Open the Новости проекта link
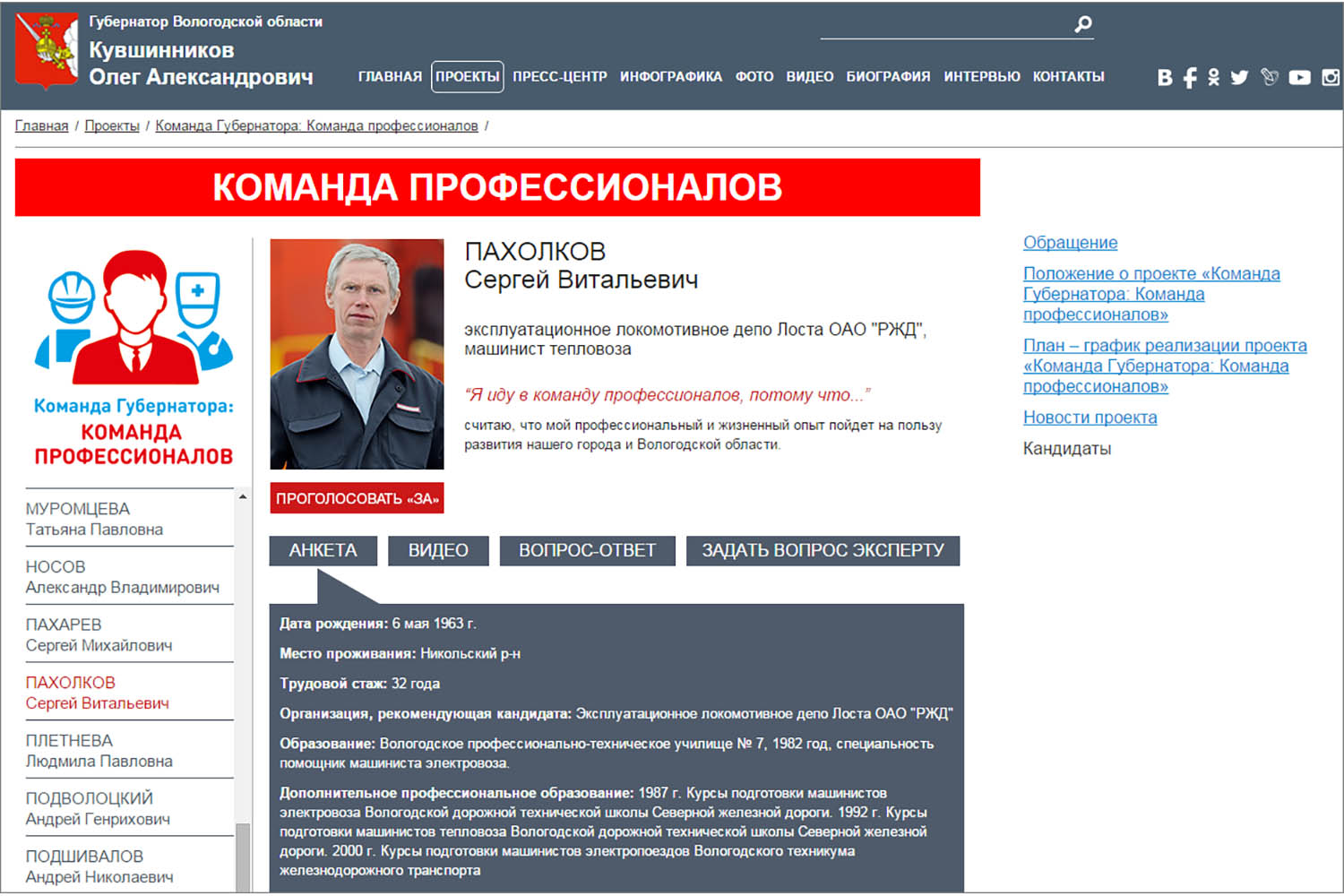The image size is (1344, 896). (1090, 418)
